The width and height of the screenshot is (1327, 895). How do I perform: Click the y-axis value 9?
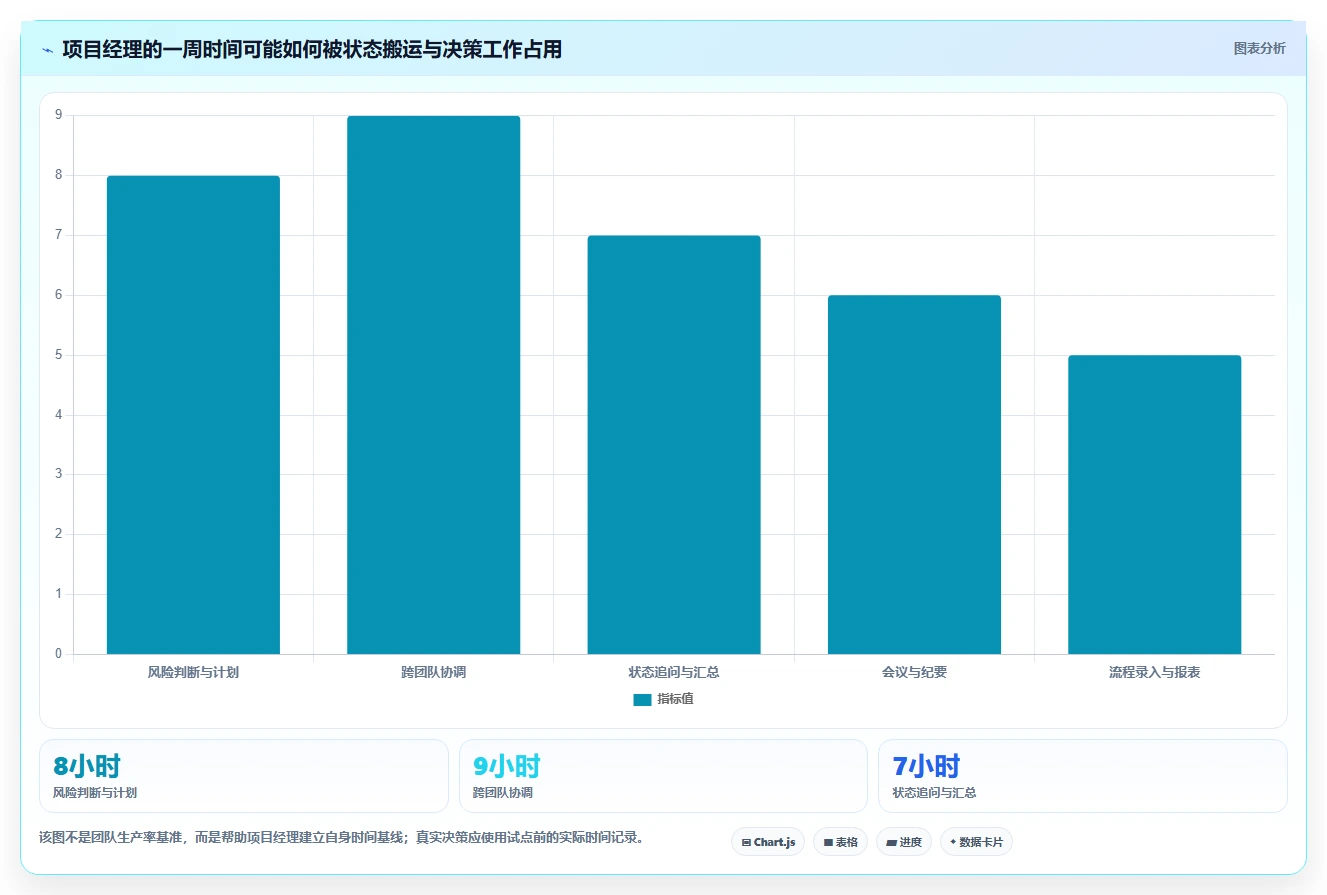pyautogui.click(x=58, y=116)
